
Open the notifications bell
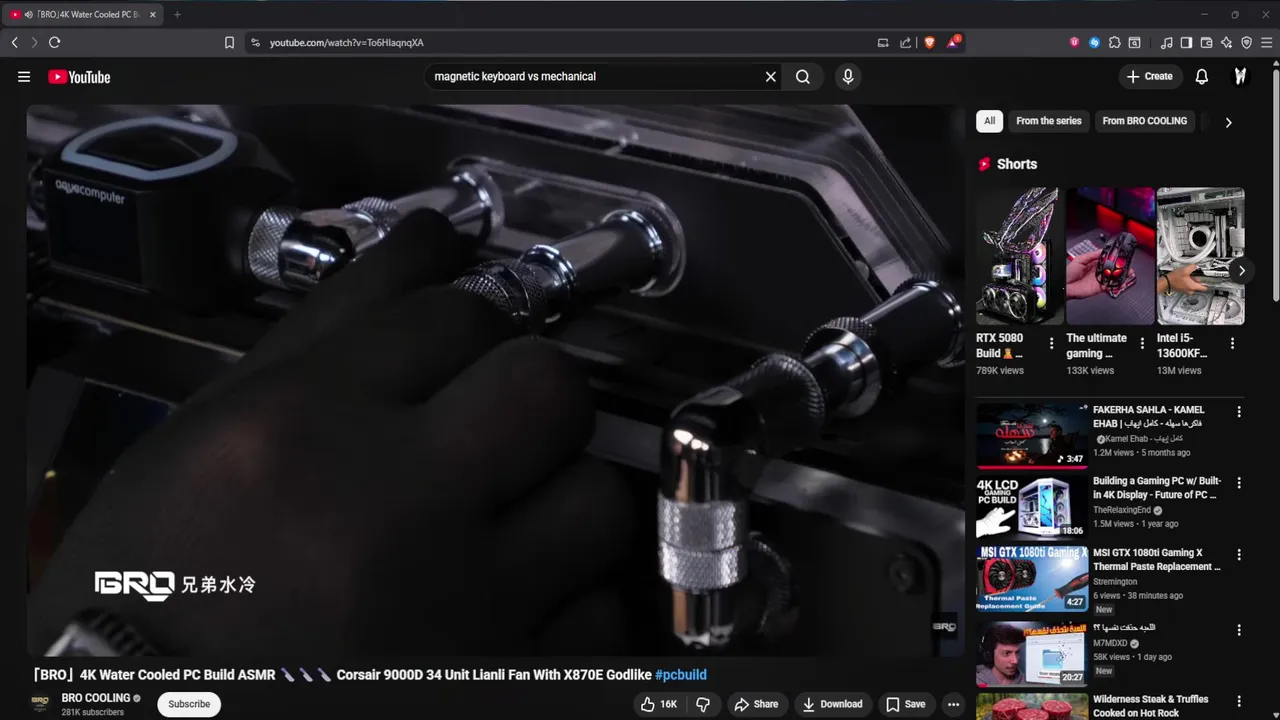tap(1202, 77)
